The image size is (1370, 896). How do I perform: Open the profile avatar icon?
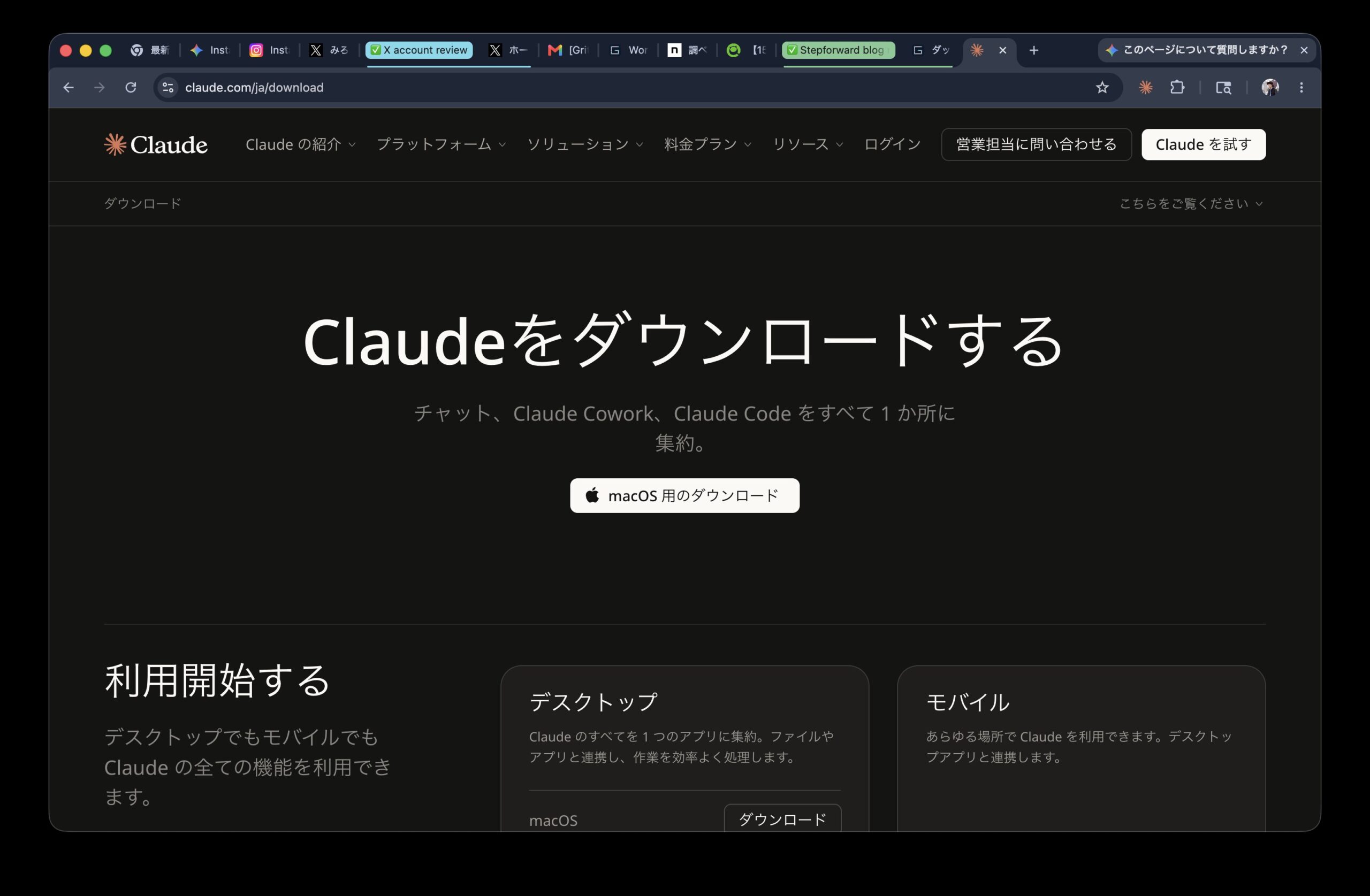1270,88
